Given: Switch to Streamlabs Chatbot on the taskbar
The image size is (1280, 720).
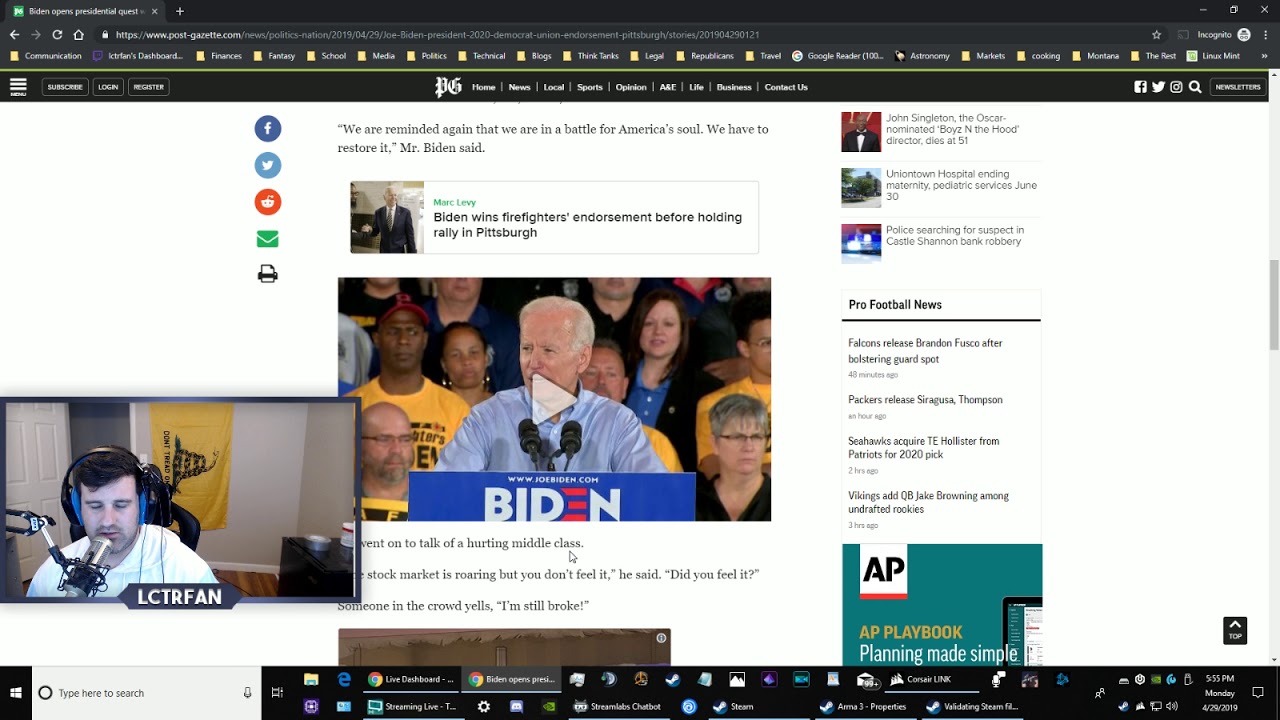Looking at the screenshot, I should [x=617, y=706].
